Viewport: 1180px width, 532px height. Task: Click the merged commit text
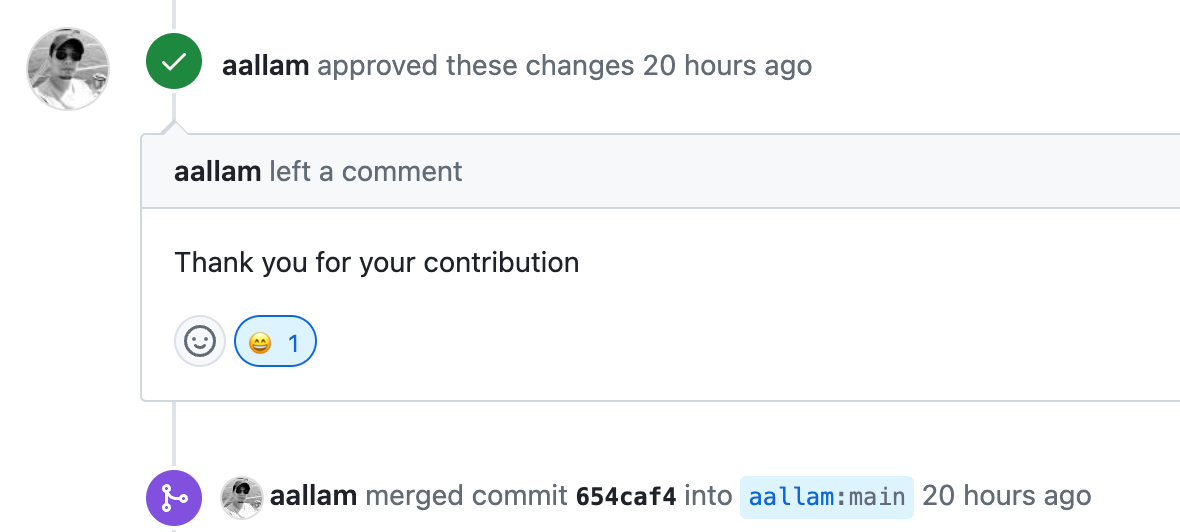[x=467, y=496]
